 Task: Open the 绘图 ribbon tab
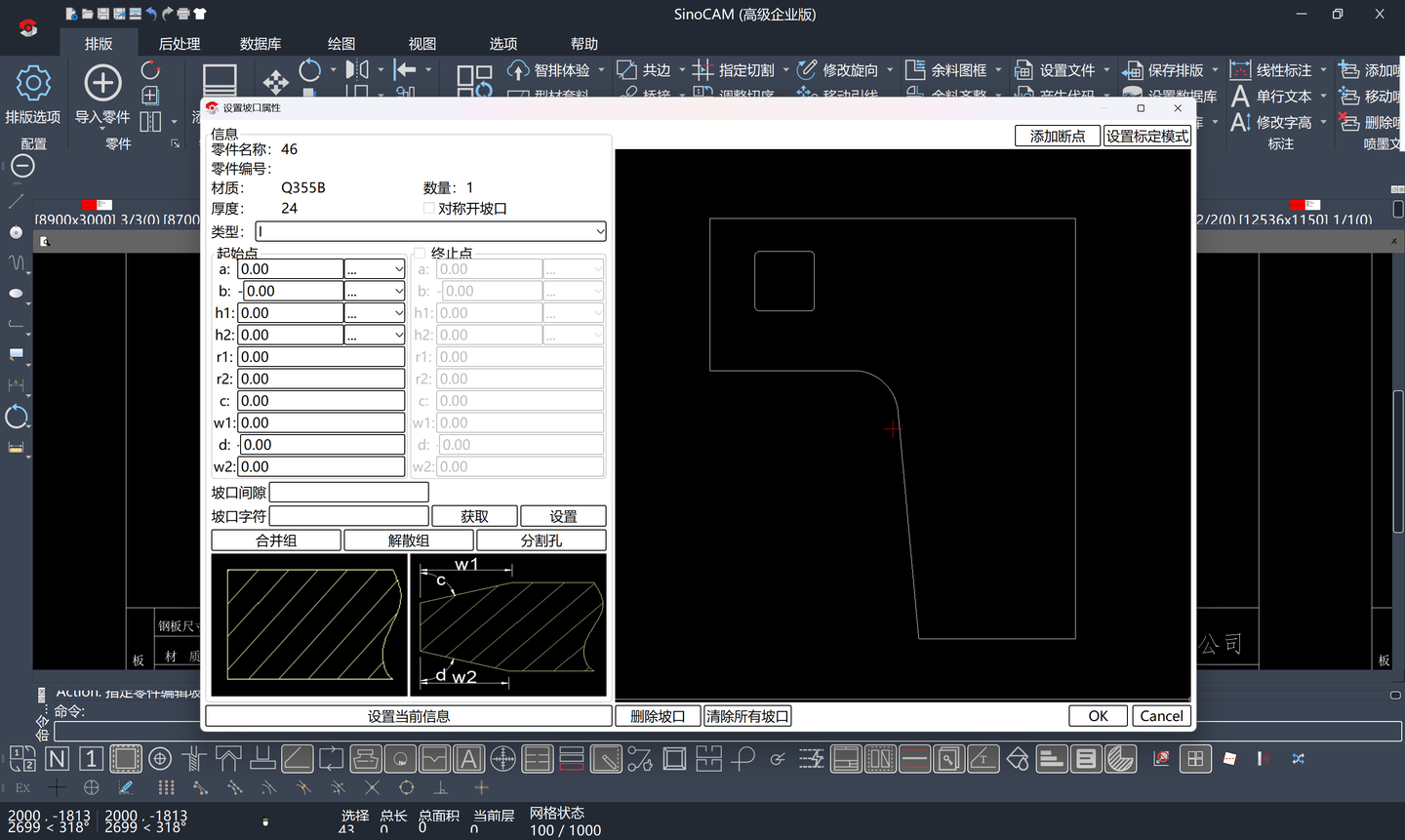(341, 44)
